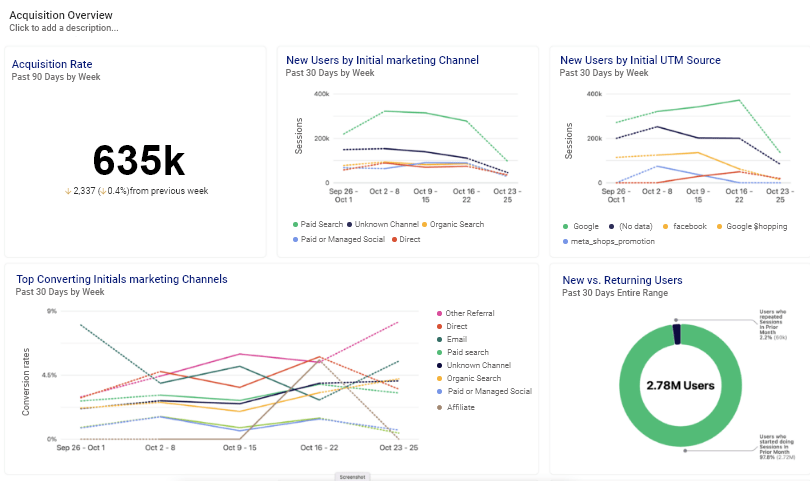Select the 'from previous week' change text

tap(169, 191)
